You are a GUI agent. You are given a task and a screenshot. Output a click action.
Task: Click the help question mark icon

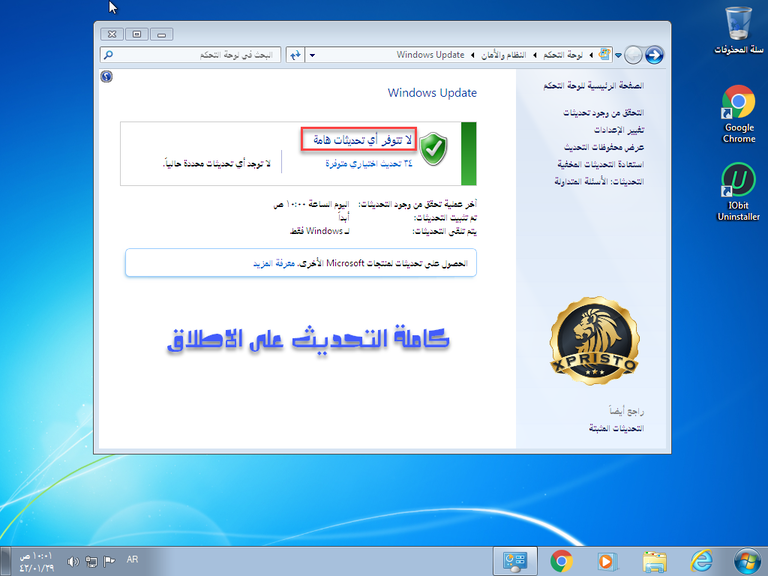click(106, 76)
